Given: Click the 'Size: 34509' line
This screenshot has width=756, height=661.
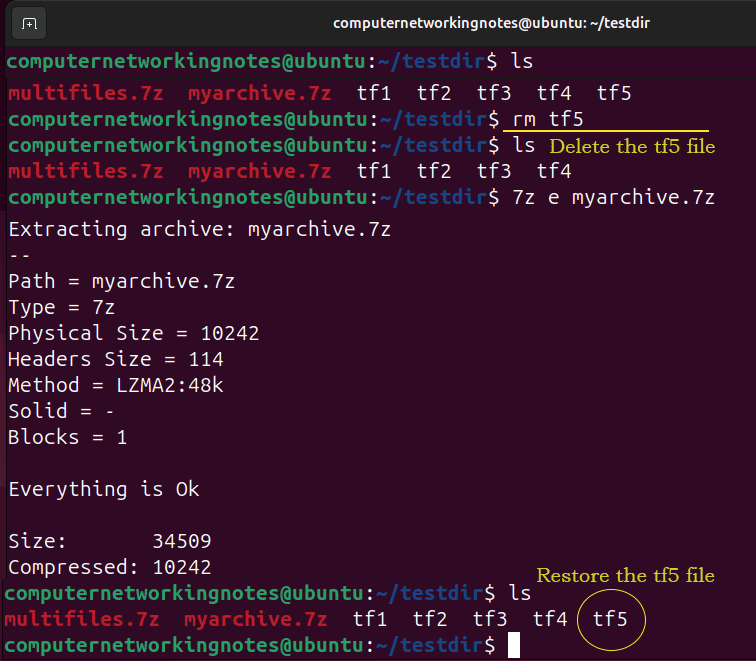Looking at the screenshot, I should click(x=110, y=541).
